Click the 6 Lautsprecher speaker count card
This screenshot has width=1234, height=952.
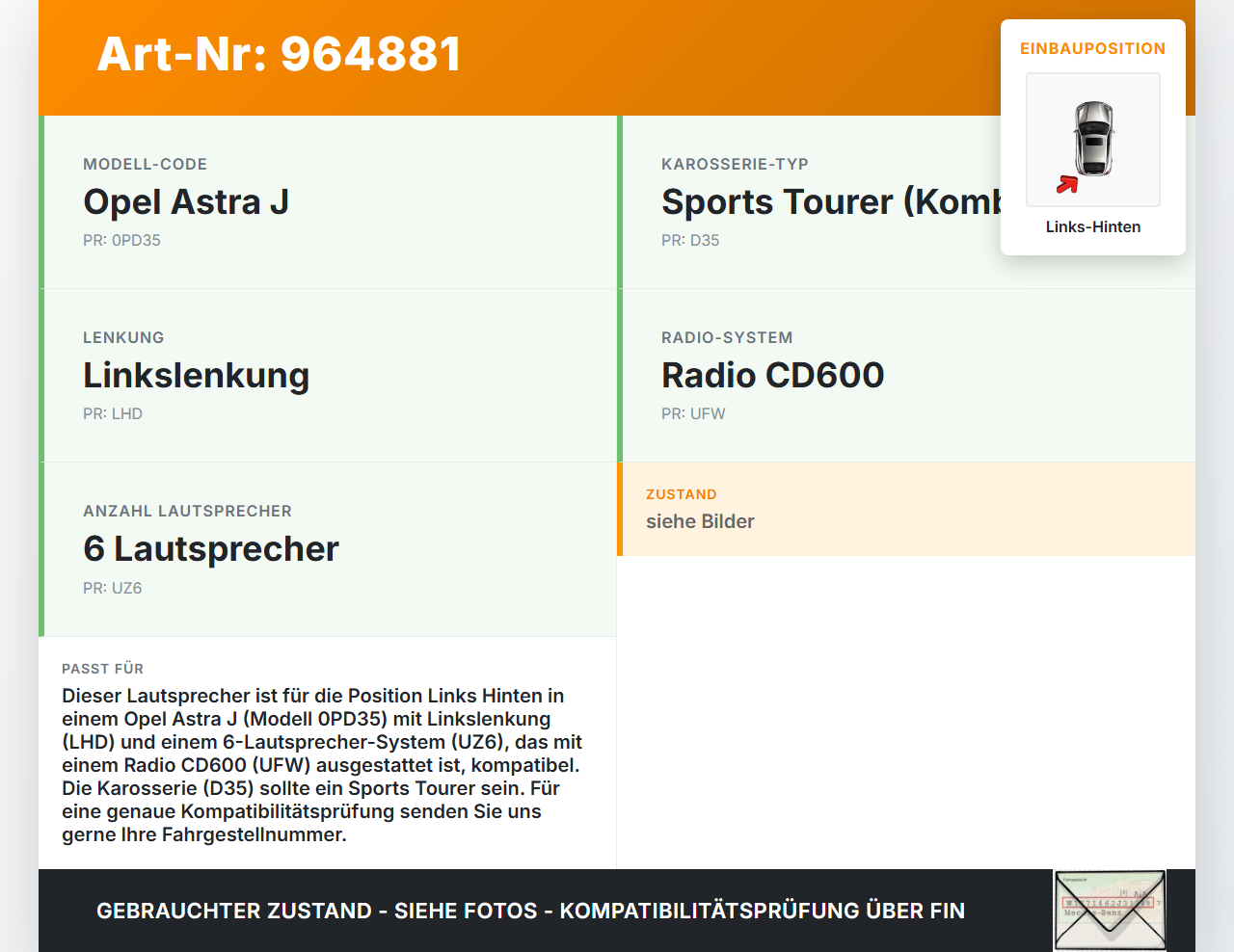(x=211, y=549)
